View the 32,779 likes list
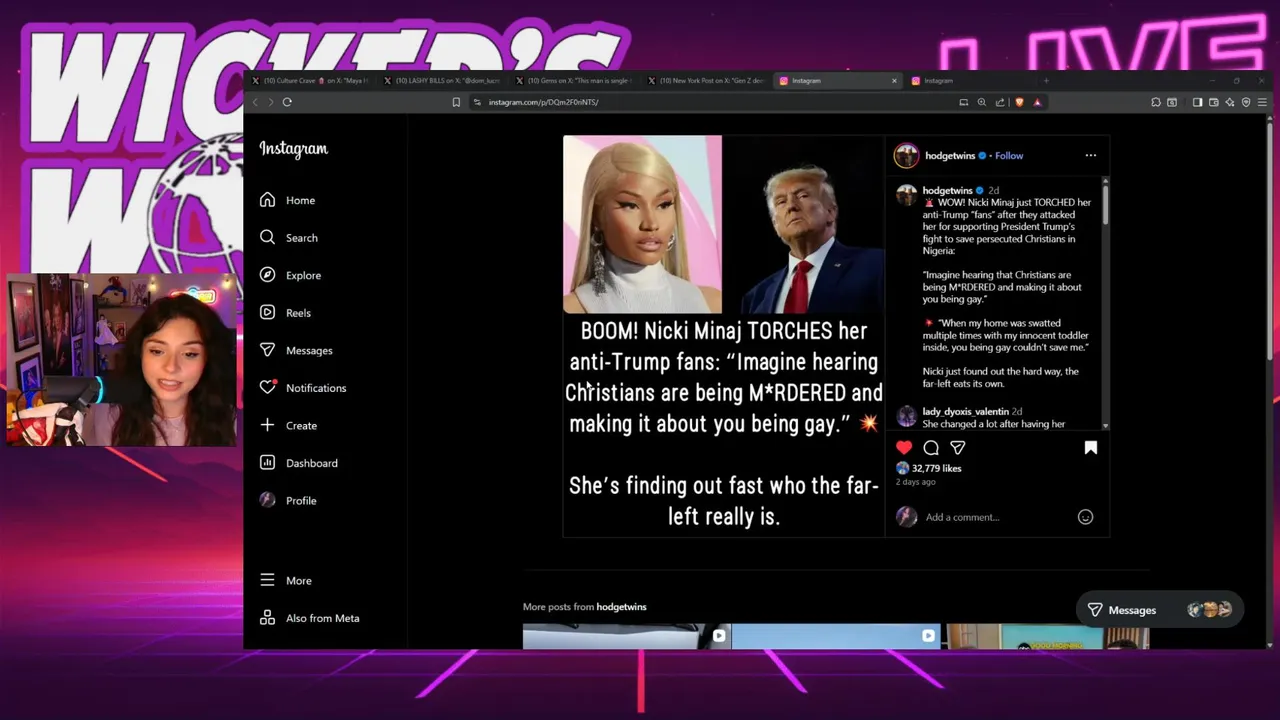Image resolution: width=1280 pixels, height=720 pixels. [936, 468]
